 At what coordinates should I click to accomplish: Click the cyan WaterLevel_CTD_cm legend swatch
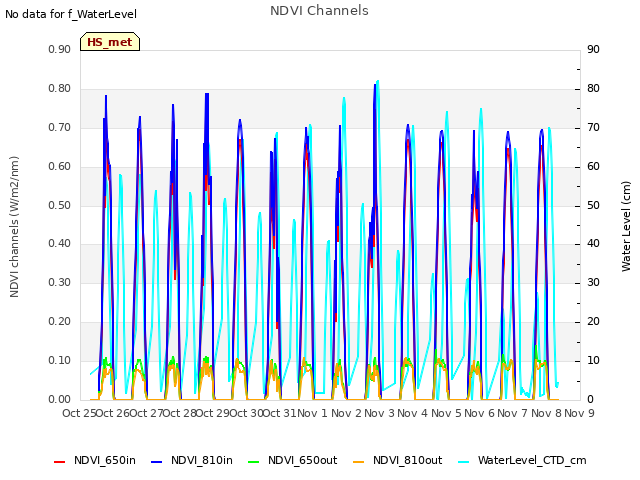(x=464, y=462)
